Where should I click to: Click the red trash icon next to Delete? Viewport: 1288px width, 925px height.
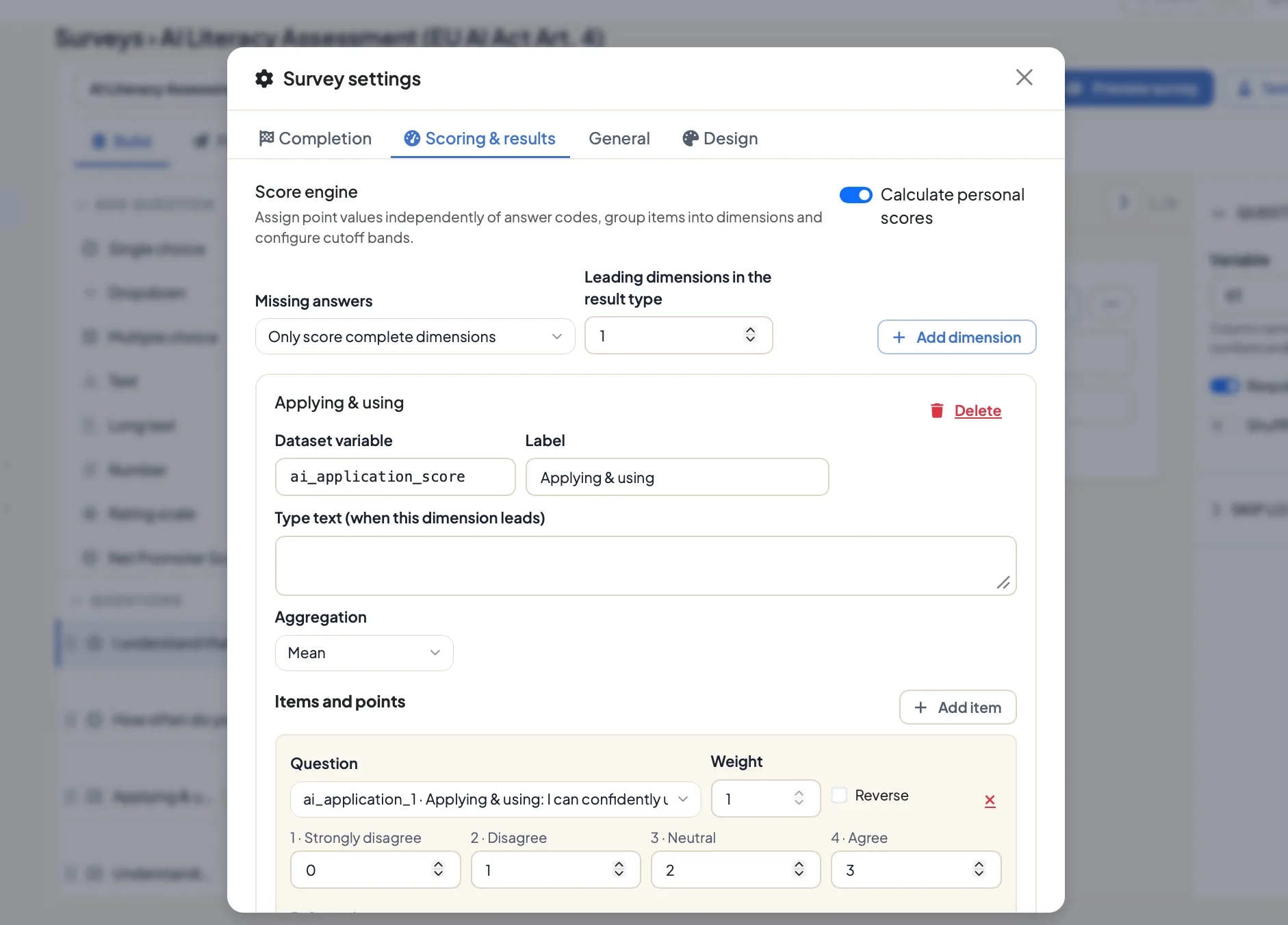click(937, 411)
